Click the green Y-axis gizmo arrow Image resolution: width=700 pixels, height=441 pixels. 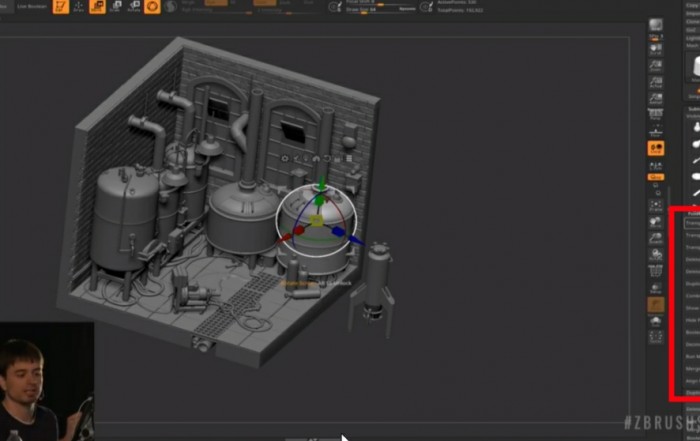point(320,186)
